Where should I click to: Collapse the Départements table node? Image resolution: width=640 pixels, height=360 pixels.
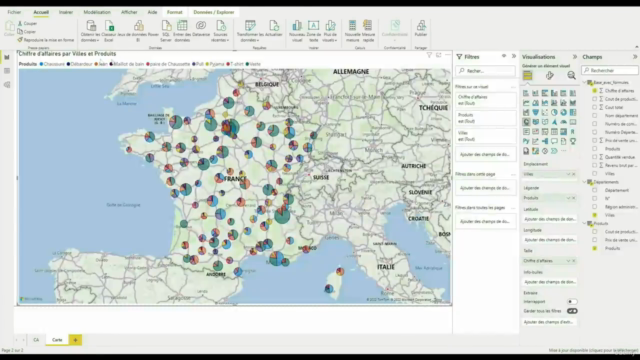coord(585,182)
